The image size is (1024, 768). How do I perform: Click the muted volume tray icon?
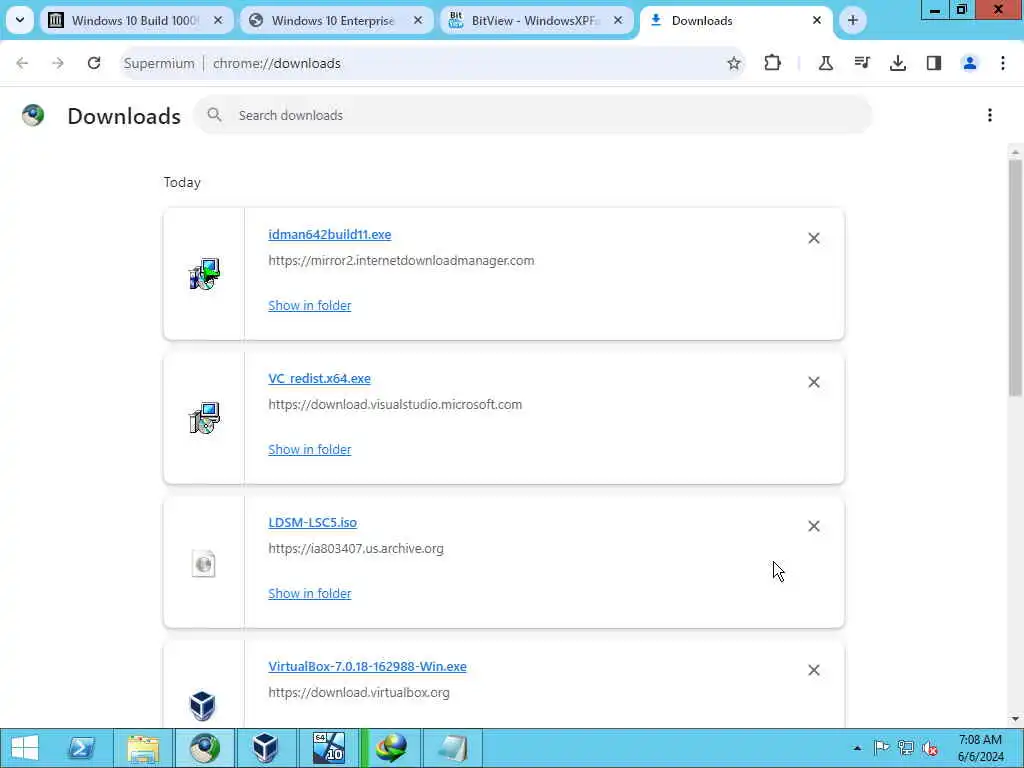(x=930, y=748)
